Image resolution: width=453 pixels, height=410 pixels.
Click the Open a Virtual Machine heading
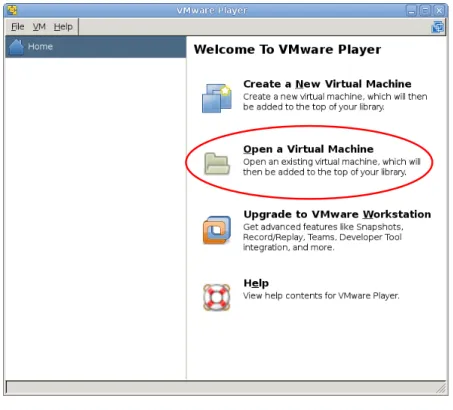(308, 149)
